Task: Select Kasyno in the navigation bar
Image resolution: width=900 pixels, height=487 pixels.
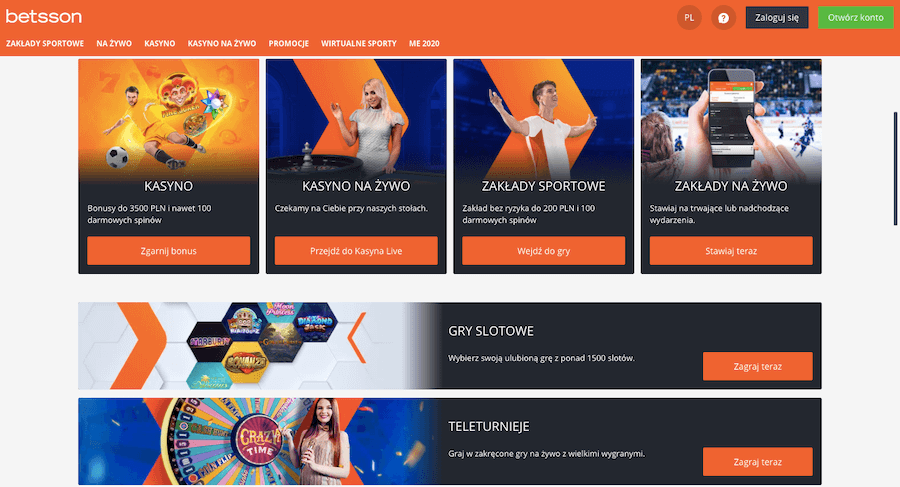Action: 160,44
